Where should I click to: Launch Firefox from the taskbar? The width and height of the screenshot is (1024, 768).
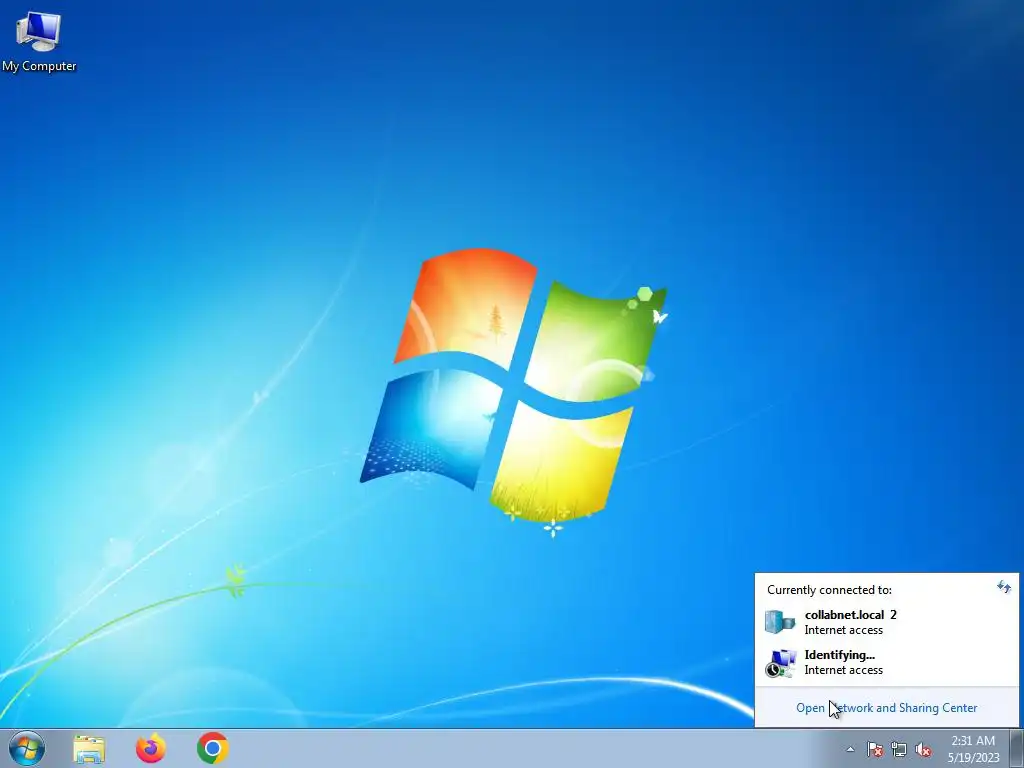pyautogui.click(x=151, y=748)
